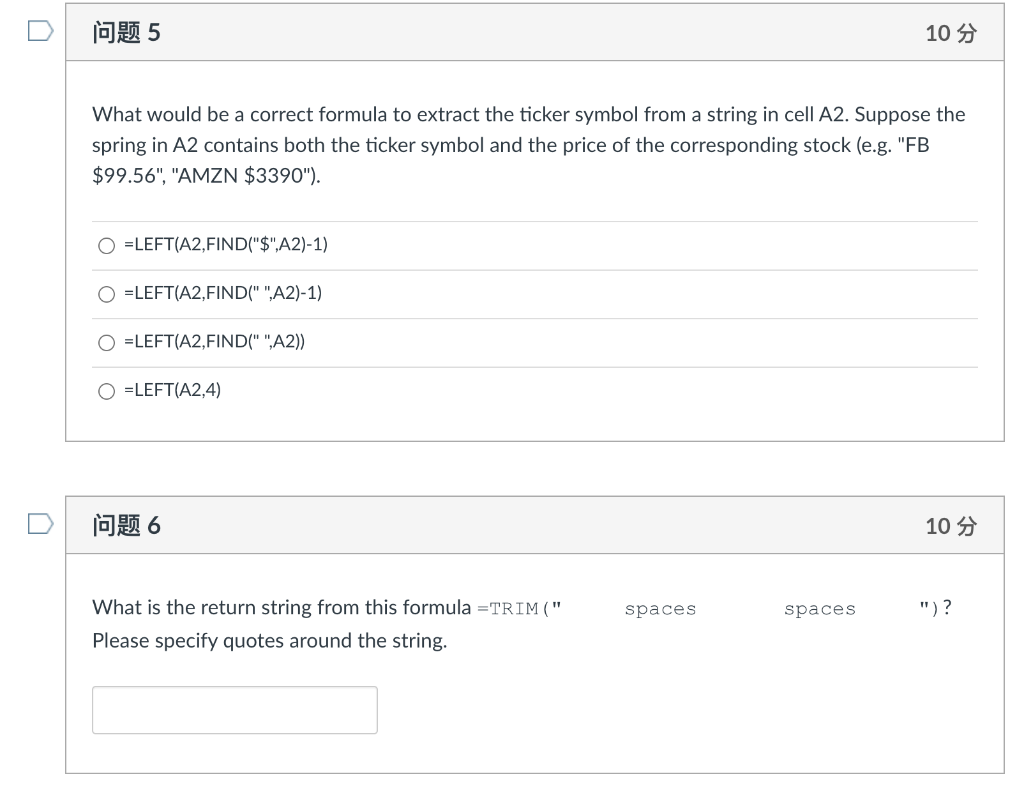The image size is (1024, 788).
Task: Select the =LEFT(A2,4) answer option
Action: [106, 391]
